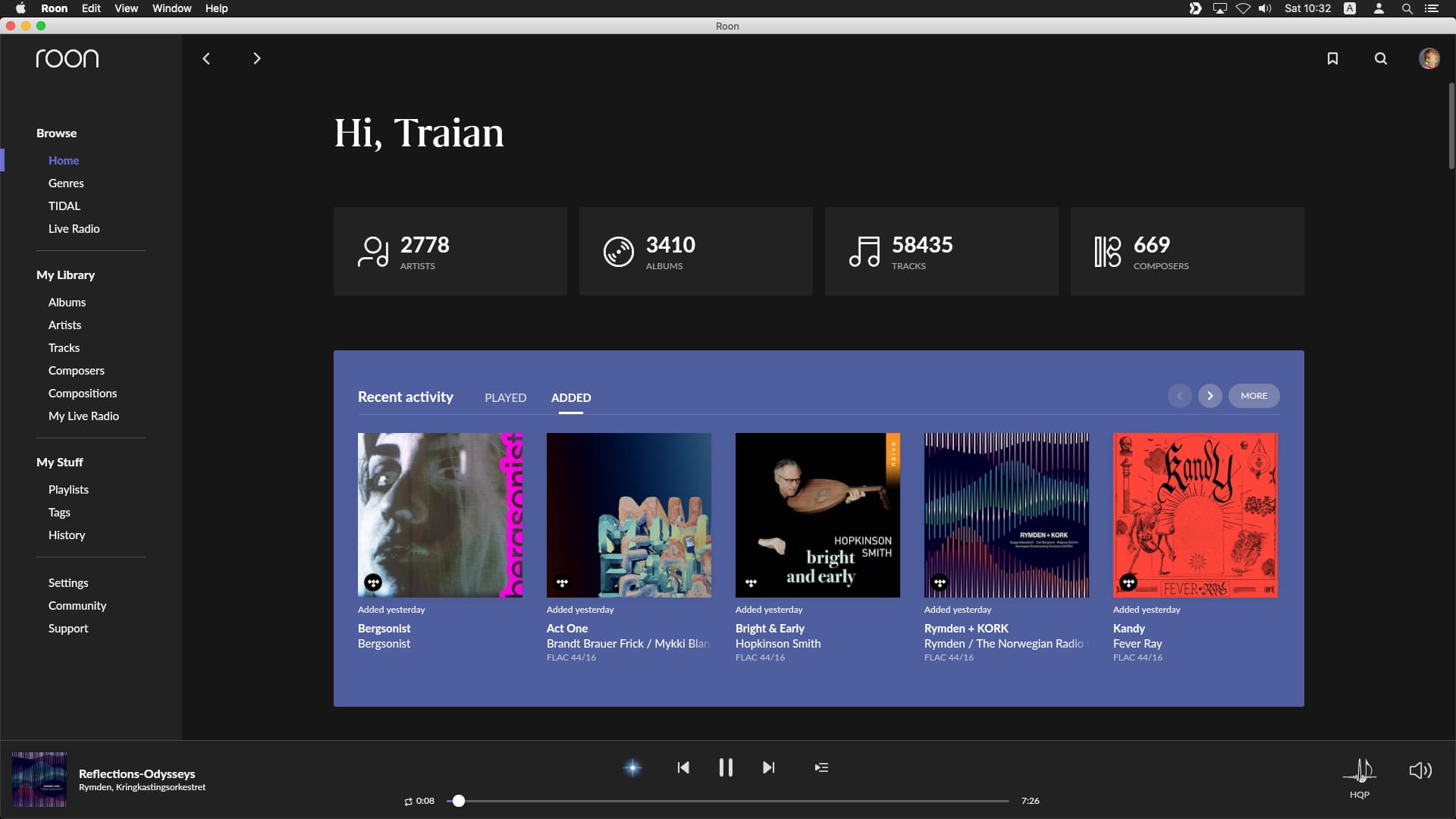
Task: Click the Roon Radio star icon
Action: (x=632, y=767)
